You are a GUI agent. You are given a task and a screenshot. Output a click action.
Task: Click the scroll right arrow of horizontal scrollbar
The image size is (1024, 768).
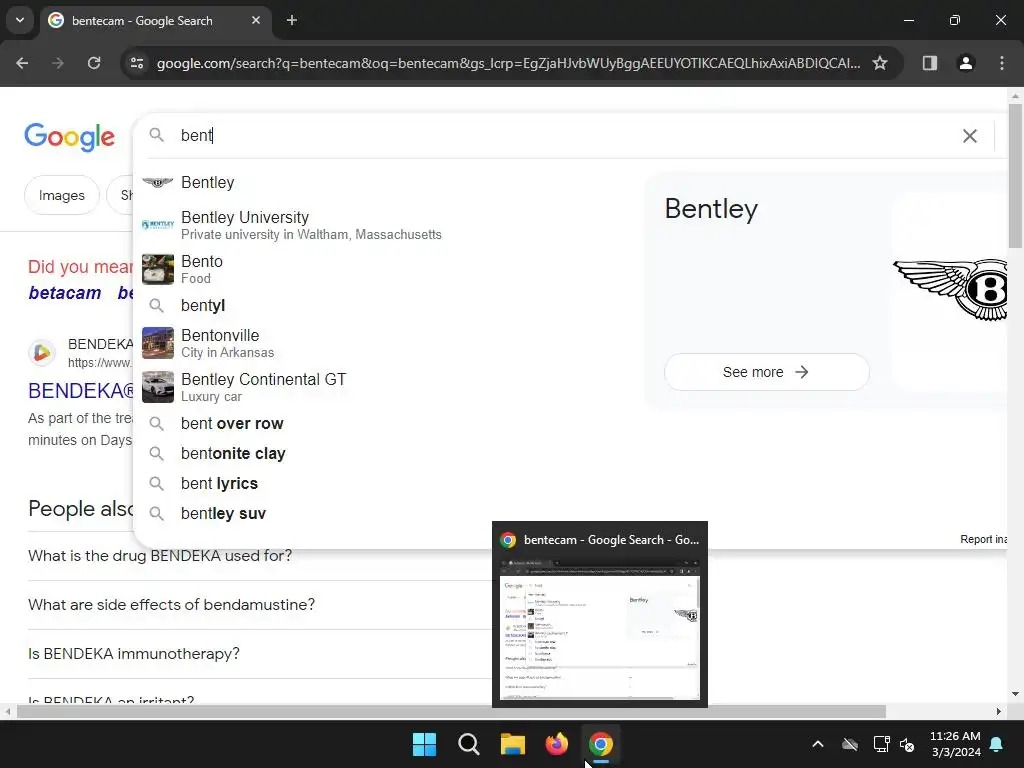click(x=999, y=711)
